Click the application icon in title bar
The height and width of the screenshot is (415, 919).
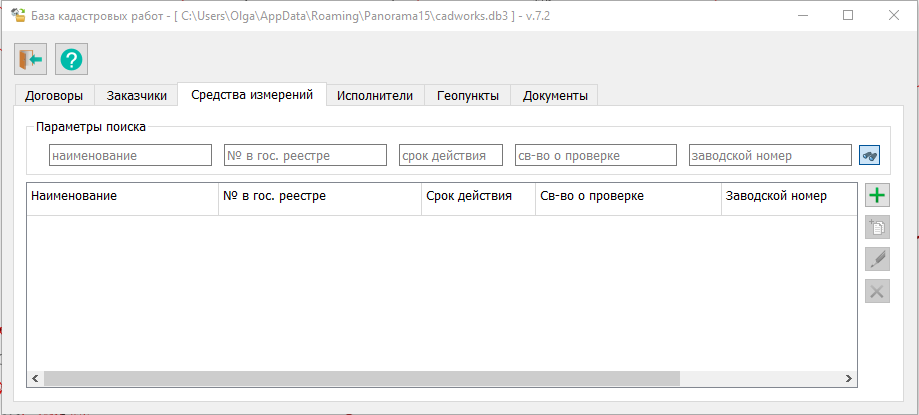coord(18,16)
